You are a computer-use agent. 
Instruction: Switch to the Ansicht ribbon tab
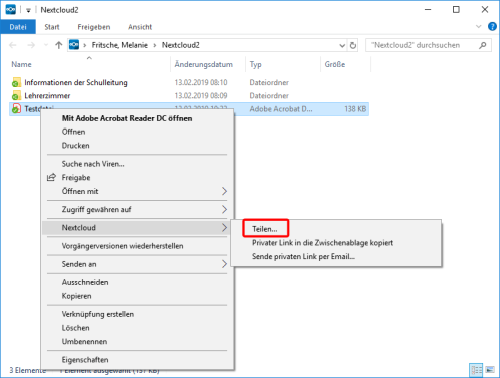click(140, 27)
